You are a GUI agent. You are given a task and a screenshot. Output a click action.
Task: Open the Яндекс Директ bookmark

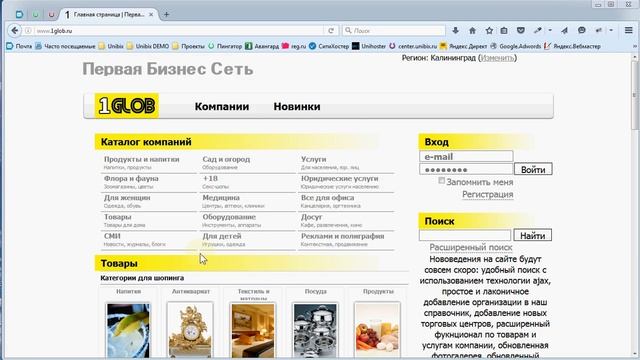click(463, 46)
